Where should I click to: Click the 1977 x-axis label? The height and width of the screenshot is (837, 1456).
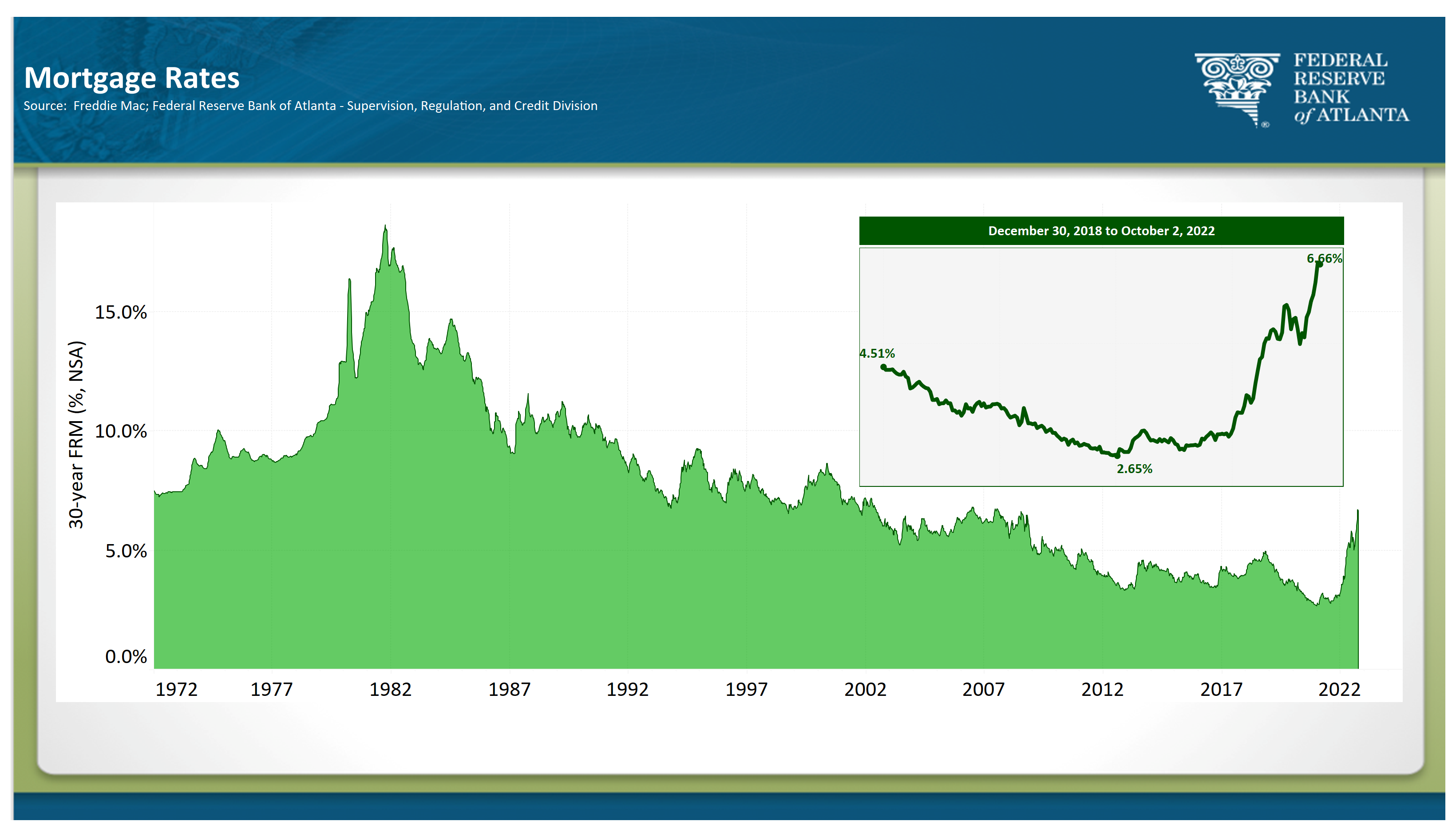(271, 689)
